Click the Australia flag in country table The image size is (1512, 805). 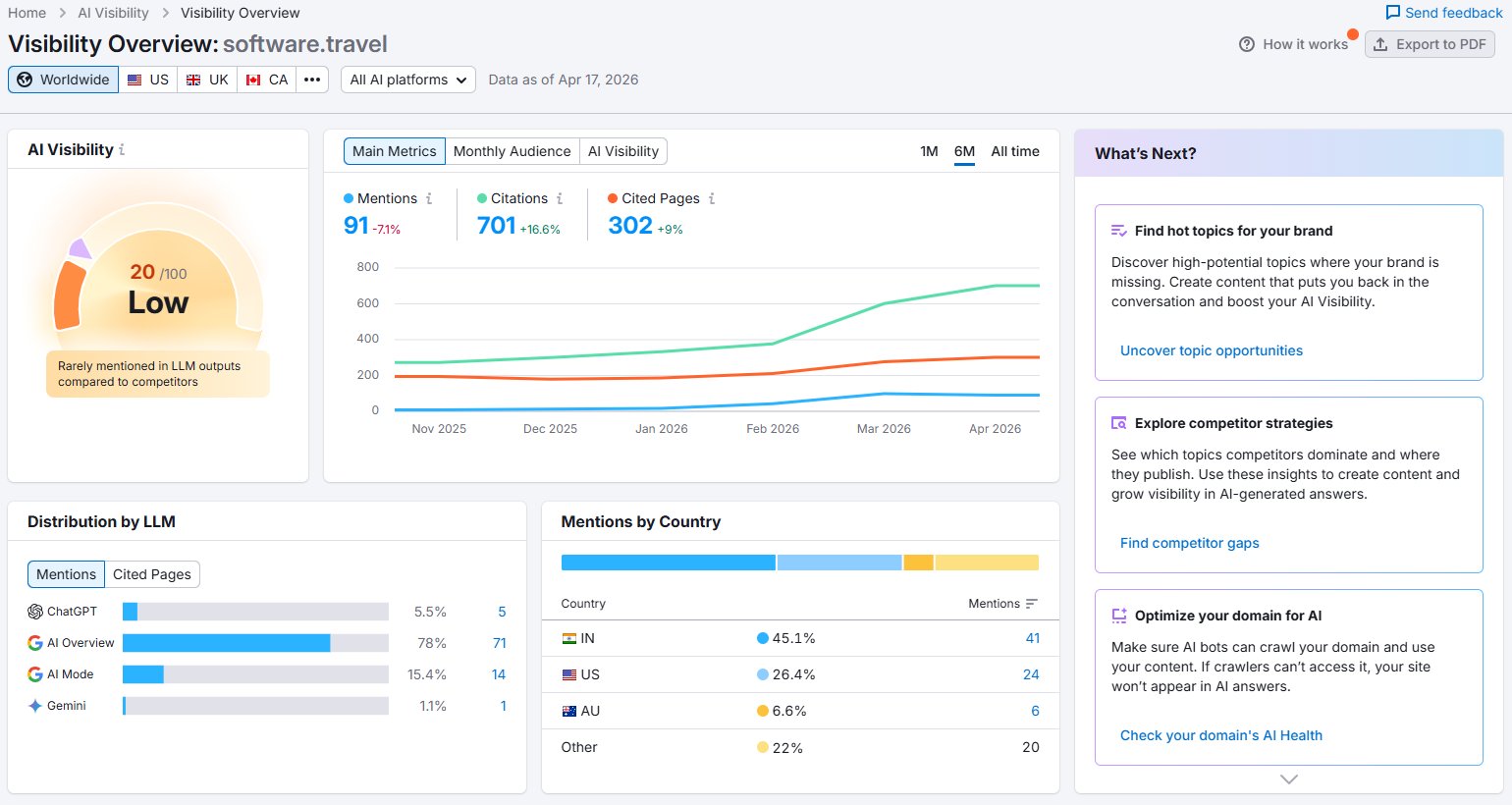[x=569, y=711]
